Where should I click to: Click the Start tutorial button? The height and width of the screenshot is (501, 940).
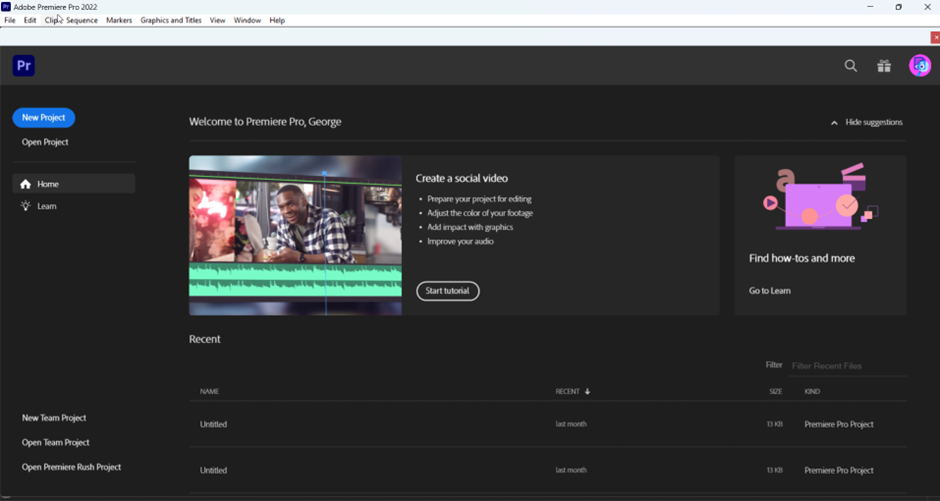point(448,291)
